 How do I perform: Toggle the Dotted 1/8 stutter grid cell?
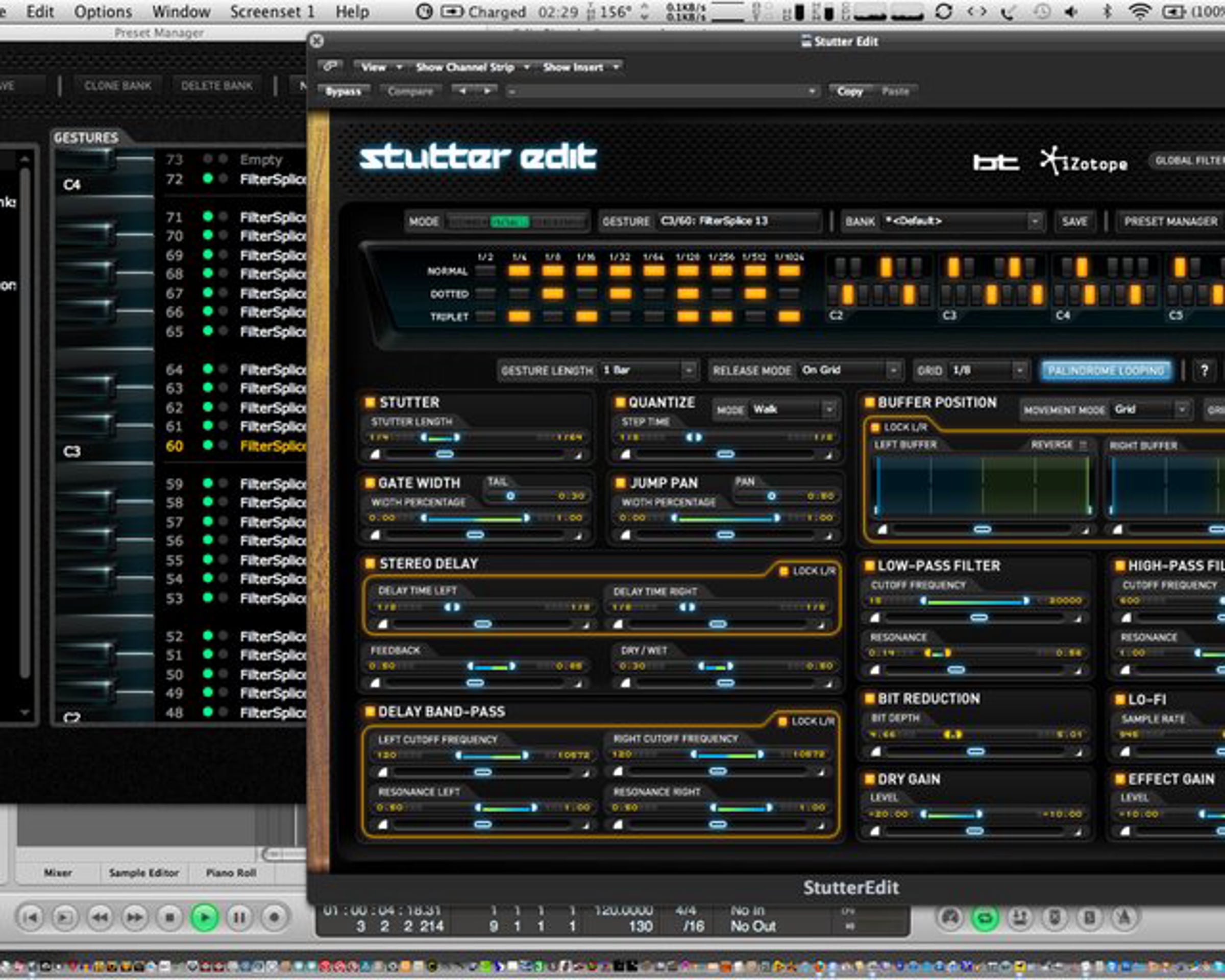(553, 293)
